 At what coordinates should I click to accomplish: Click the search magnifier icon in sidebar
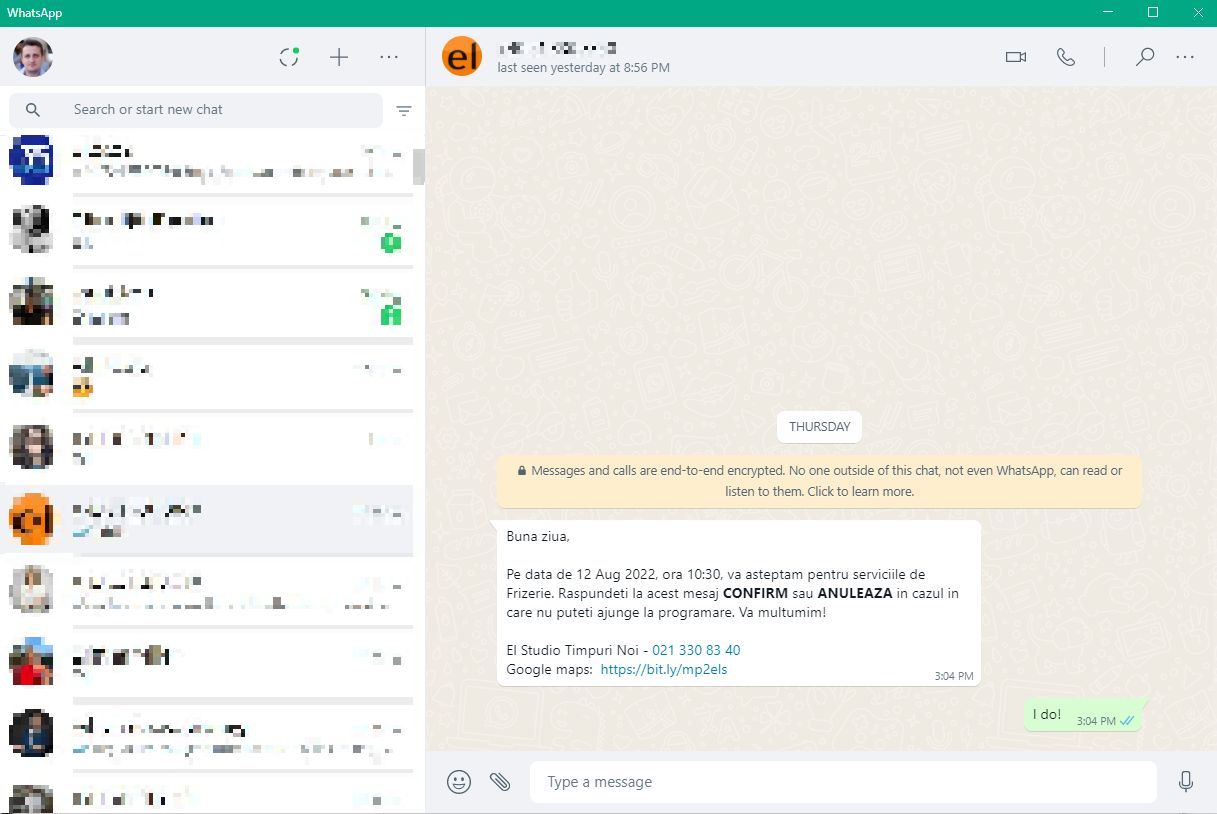click(33, 110)
